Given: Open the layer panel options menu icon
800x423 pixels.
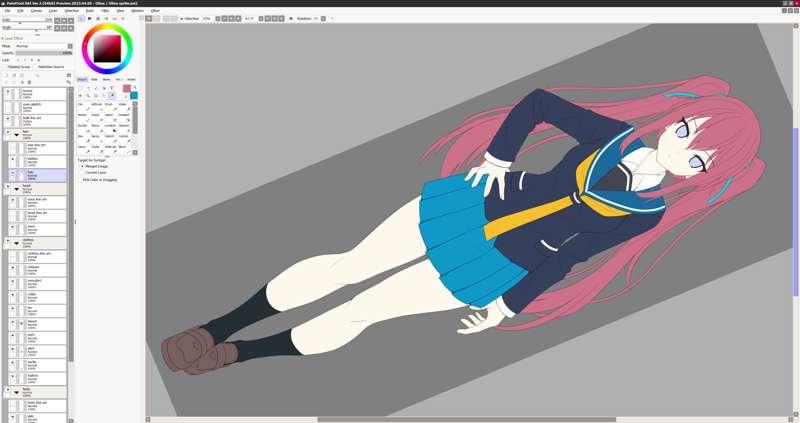Looking at the screenshot, I should [x=69, y=76].
